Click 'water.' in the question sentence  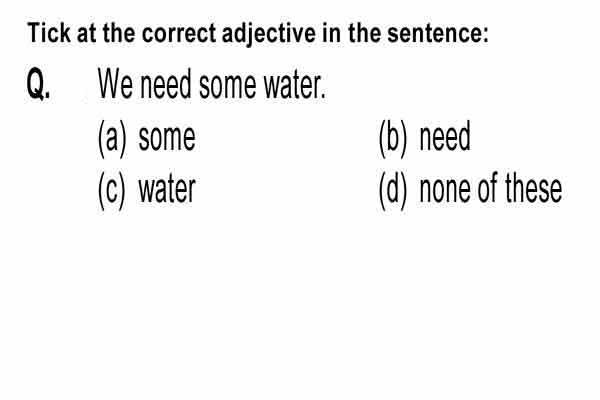click(x=295, y=86)
